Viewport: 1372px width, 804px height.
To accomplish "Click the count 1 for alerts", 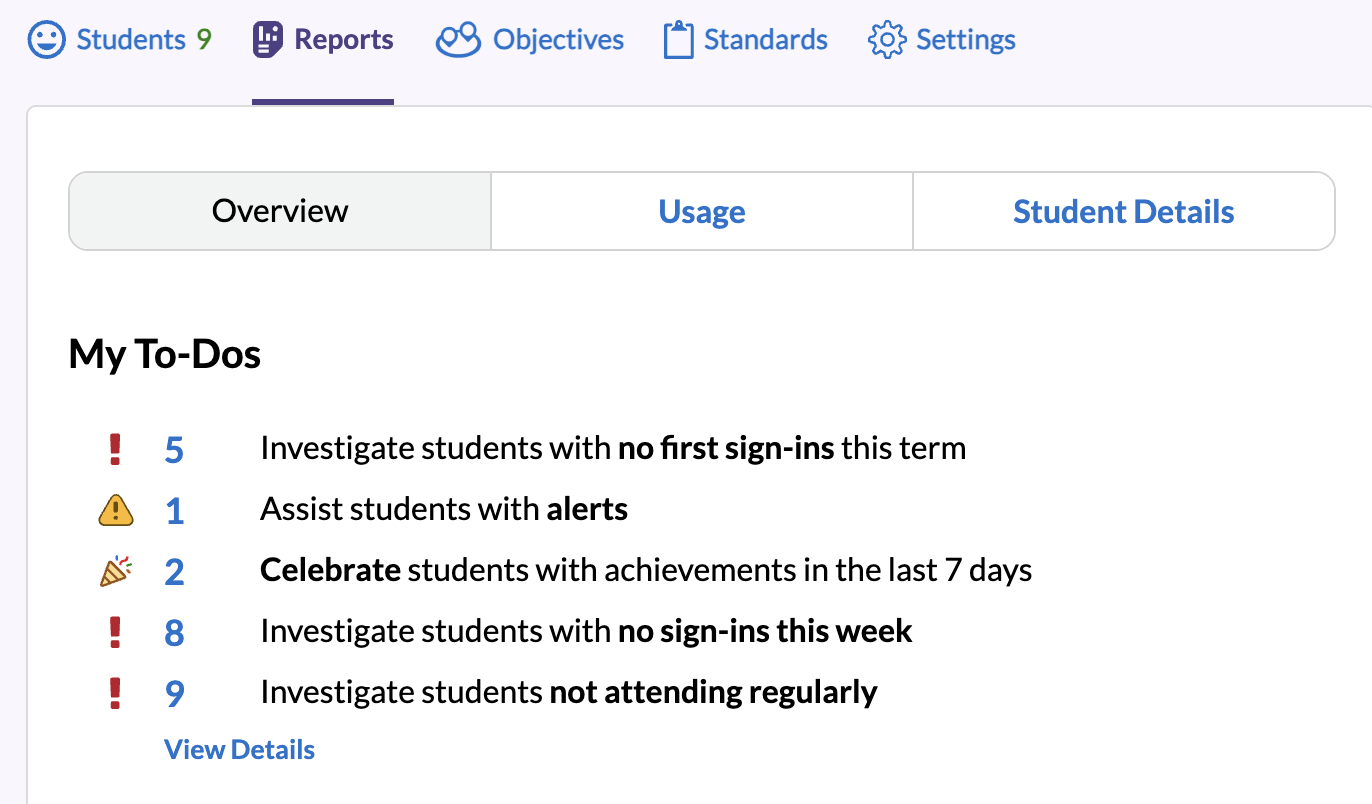I will (175, 511).
